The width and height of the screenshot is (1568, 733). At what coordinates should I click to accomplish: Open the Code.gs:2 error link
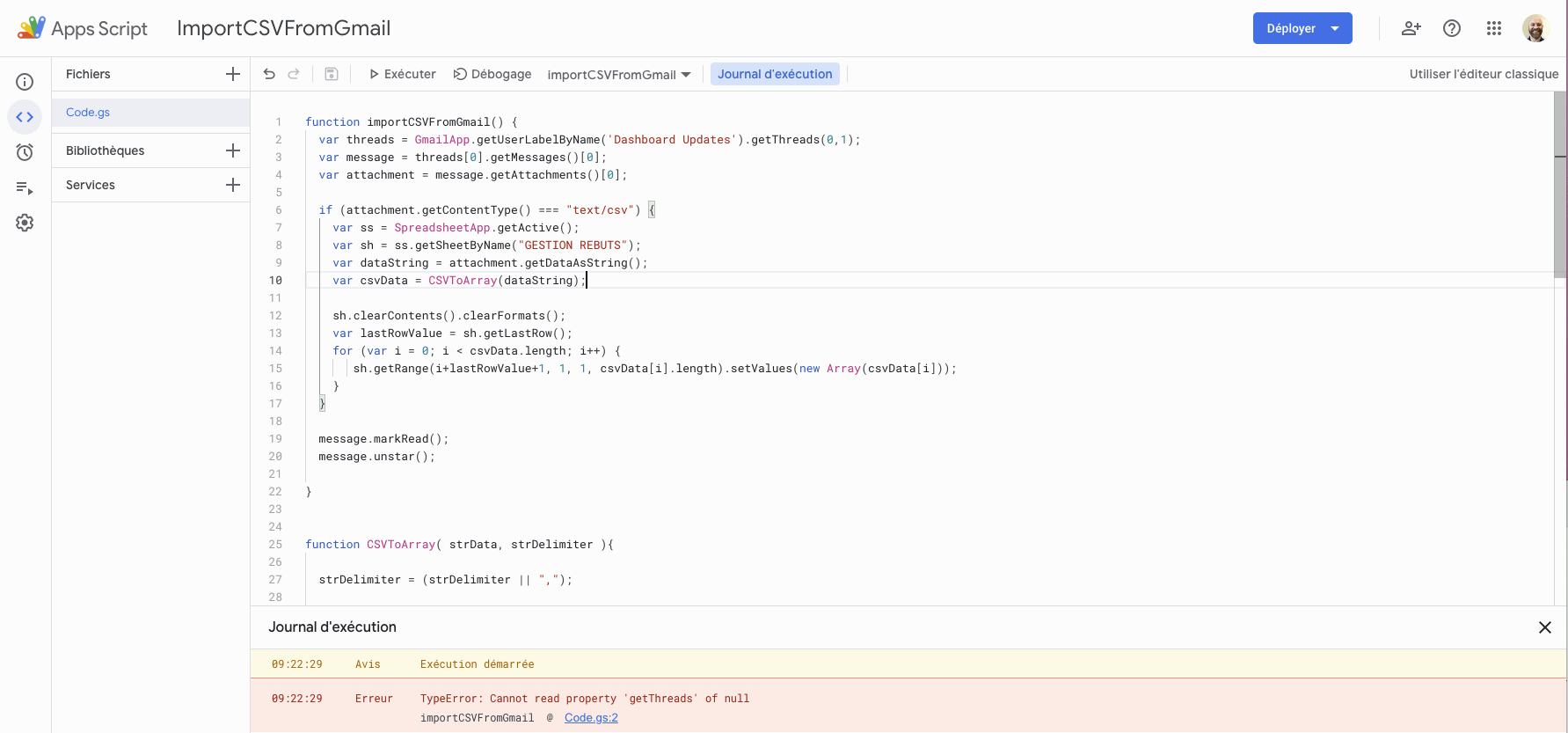coord(591,718)
